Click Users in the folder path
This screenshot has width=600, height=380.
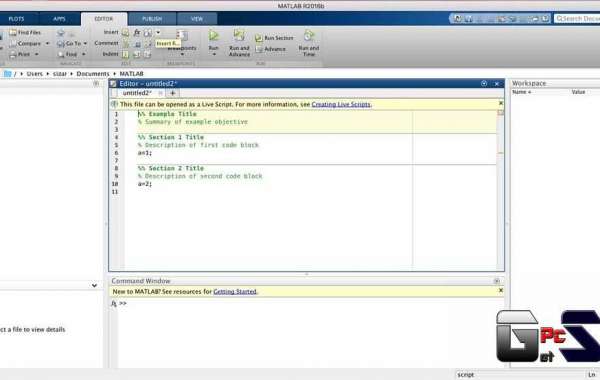click(34, 73)
